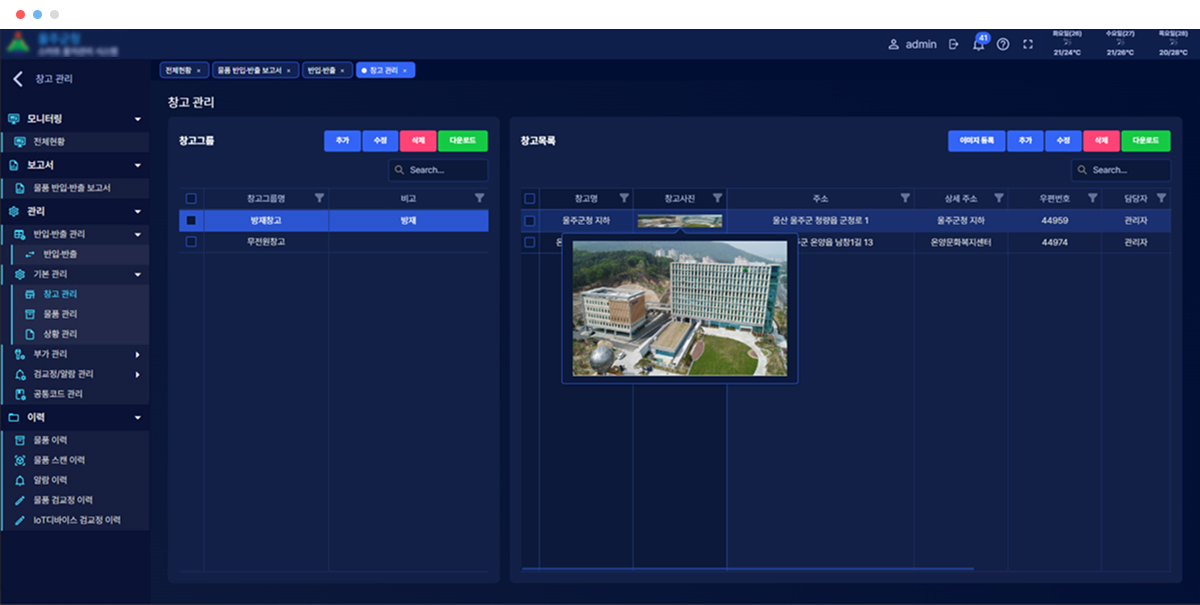Screen dimensions: 1200x605
Task: Click the horizontal scrollbar under 창고목록 table
Action: pos(750,569)
